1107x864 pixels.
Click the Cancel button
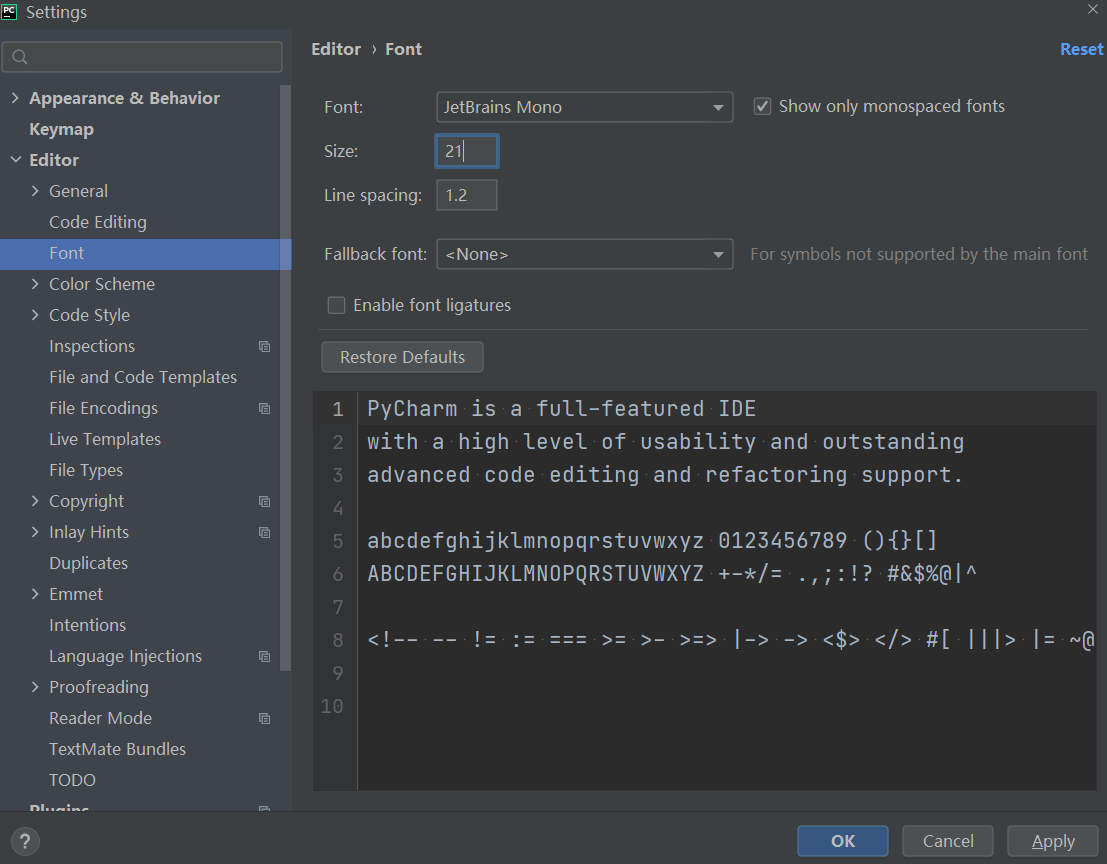[948, 841]
